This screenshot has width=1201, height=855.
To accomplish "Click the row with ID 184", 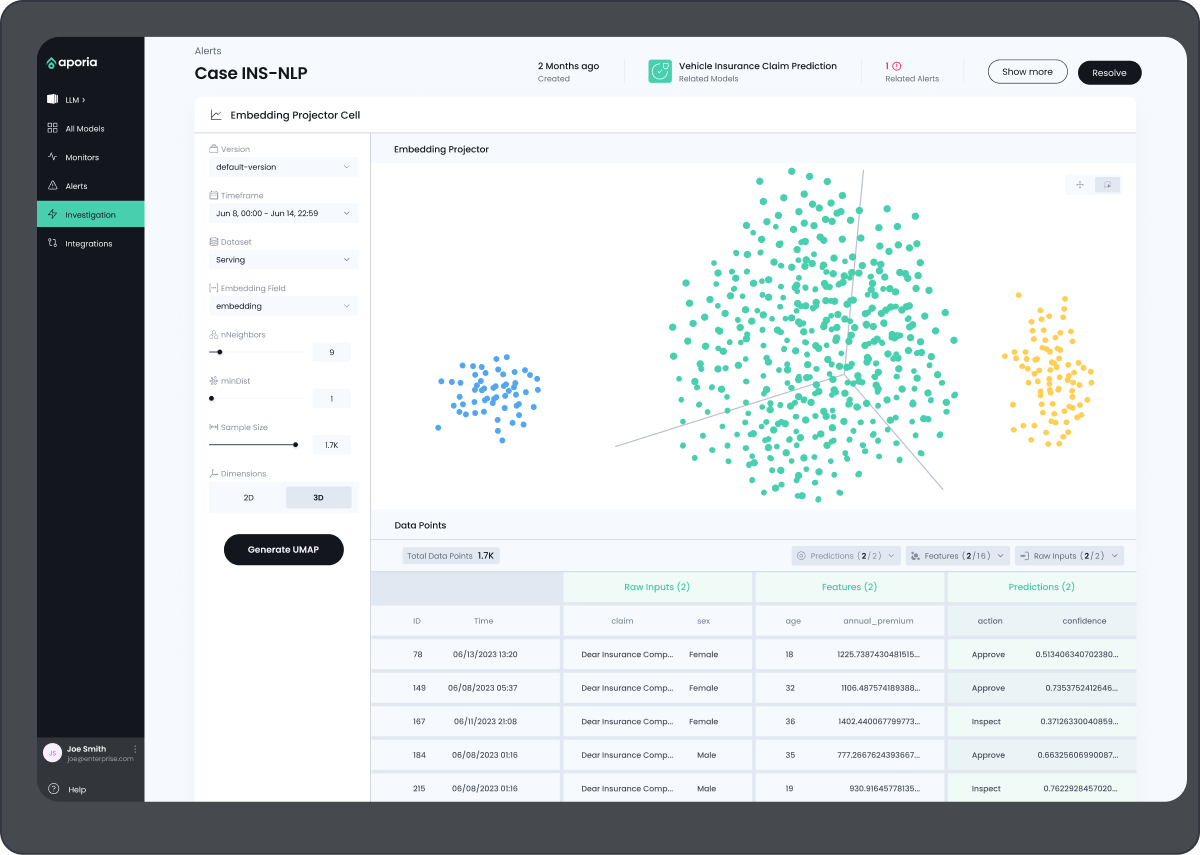I will pyautogui.click(x=753, y=755).
